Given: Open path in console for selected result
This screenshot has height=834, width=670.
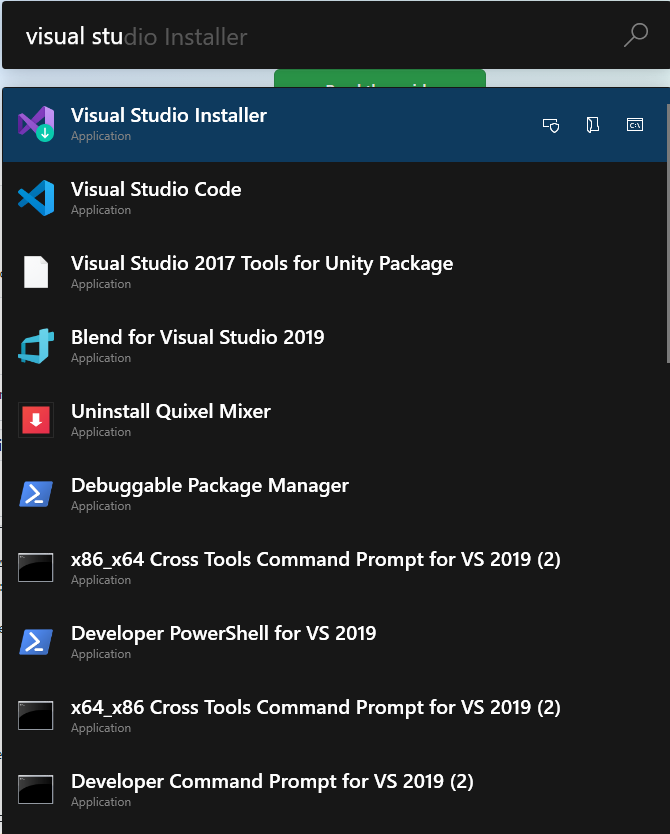Looking at the screenshot, I should [635, 125].
